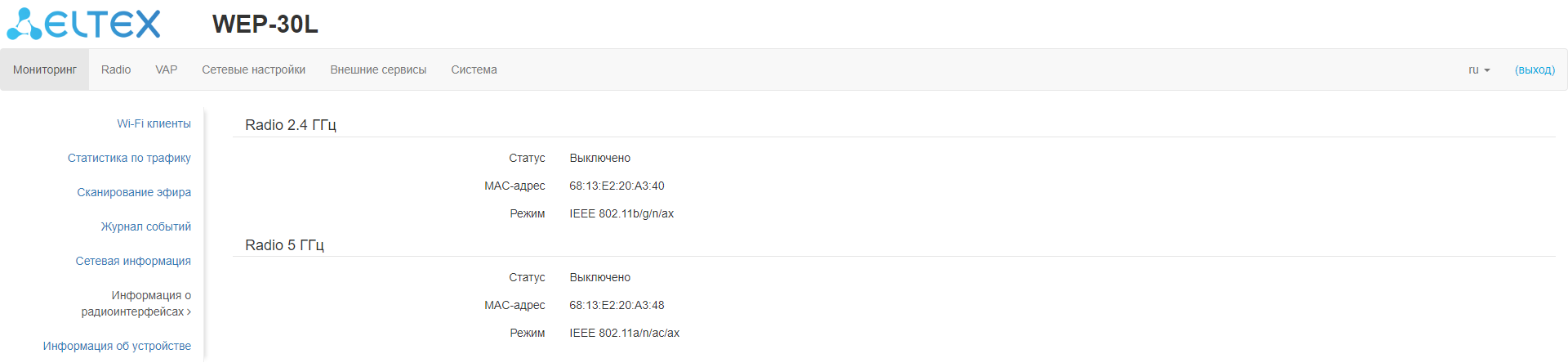Select Информация о радиоинтерфейсах sidebar item
The width and height of the screenshot is (1568, 363).
click(136, 303)
